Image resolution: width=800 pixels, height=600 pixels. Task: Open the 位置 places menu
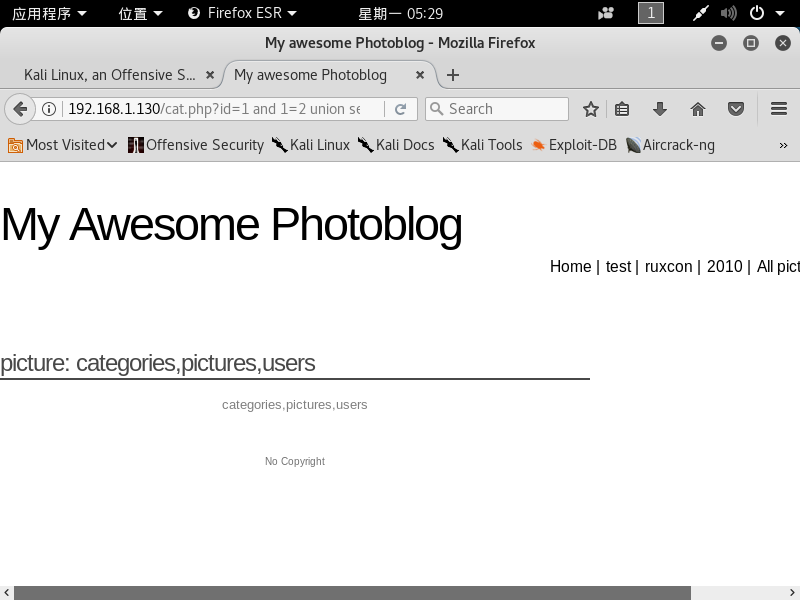pos(139,13)
